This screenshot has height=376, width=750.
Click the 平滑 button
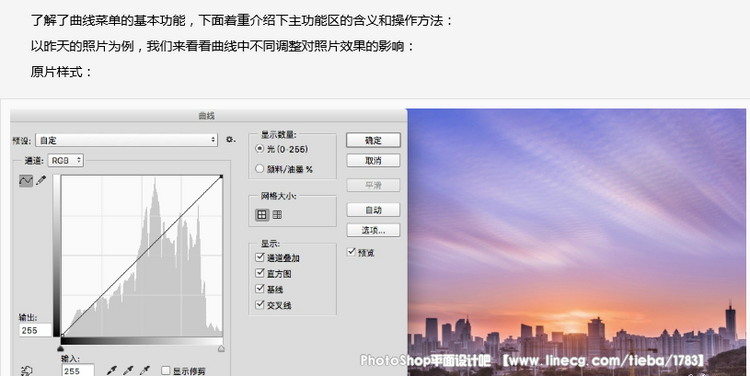pos(373,185)
